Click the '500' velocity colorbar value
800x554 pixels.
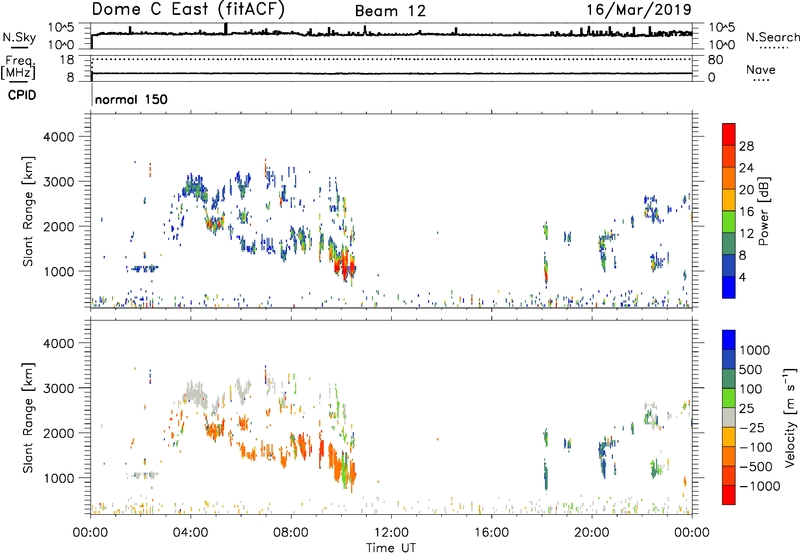[751, 370]
